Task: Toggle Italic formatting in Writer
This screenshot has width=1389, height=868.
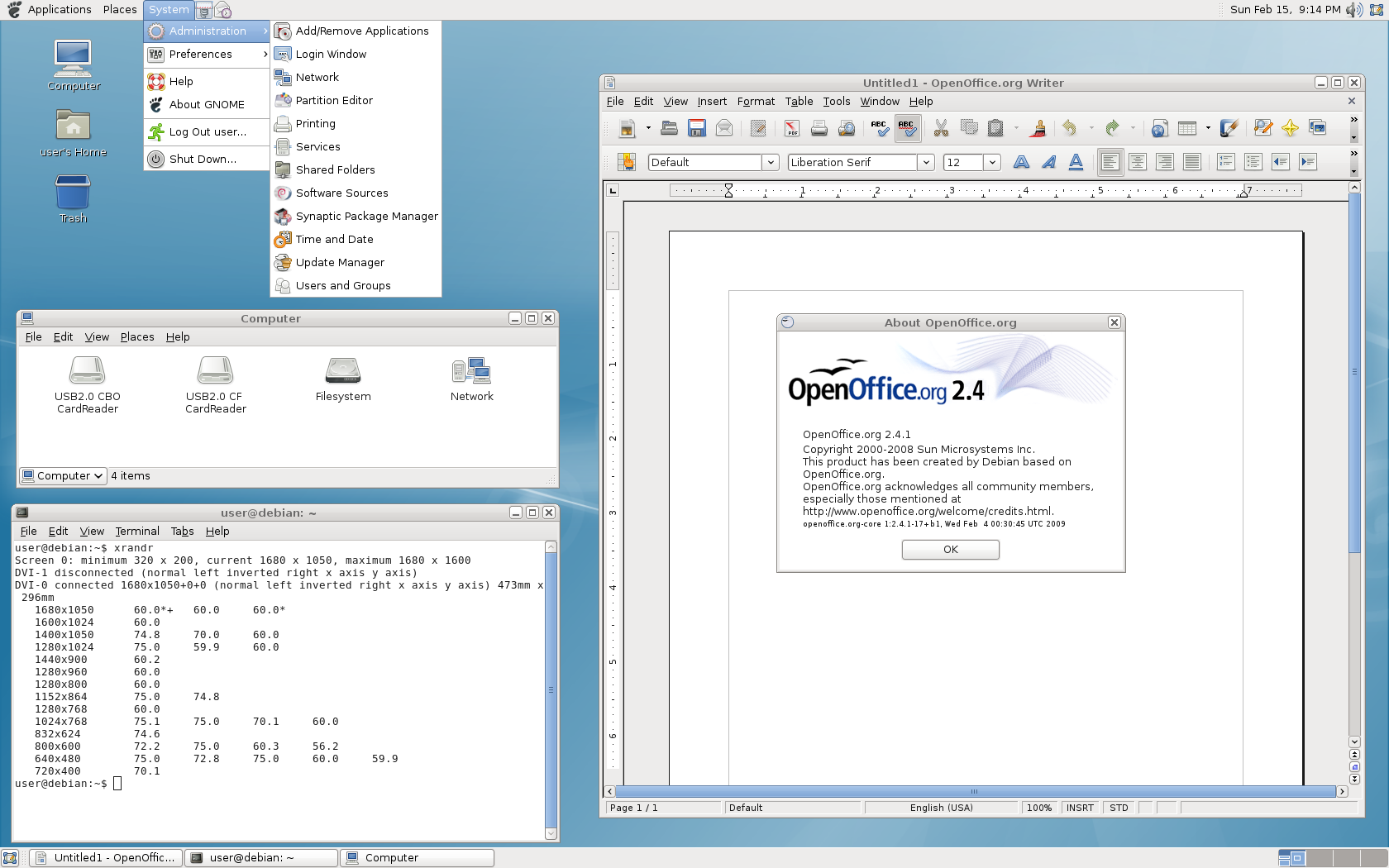Action: (x=1049, y=162)
